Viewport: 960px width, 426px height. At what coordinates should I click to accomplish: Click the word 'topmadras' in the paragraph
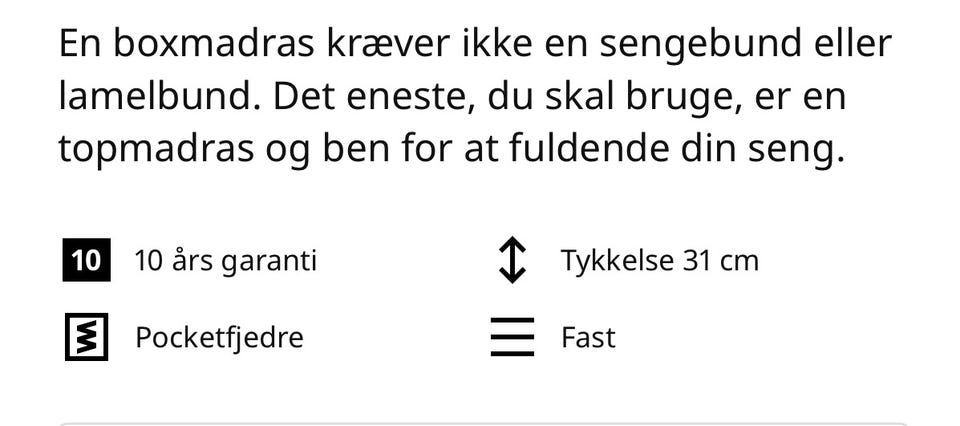click(x=156, y=151)
